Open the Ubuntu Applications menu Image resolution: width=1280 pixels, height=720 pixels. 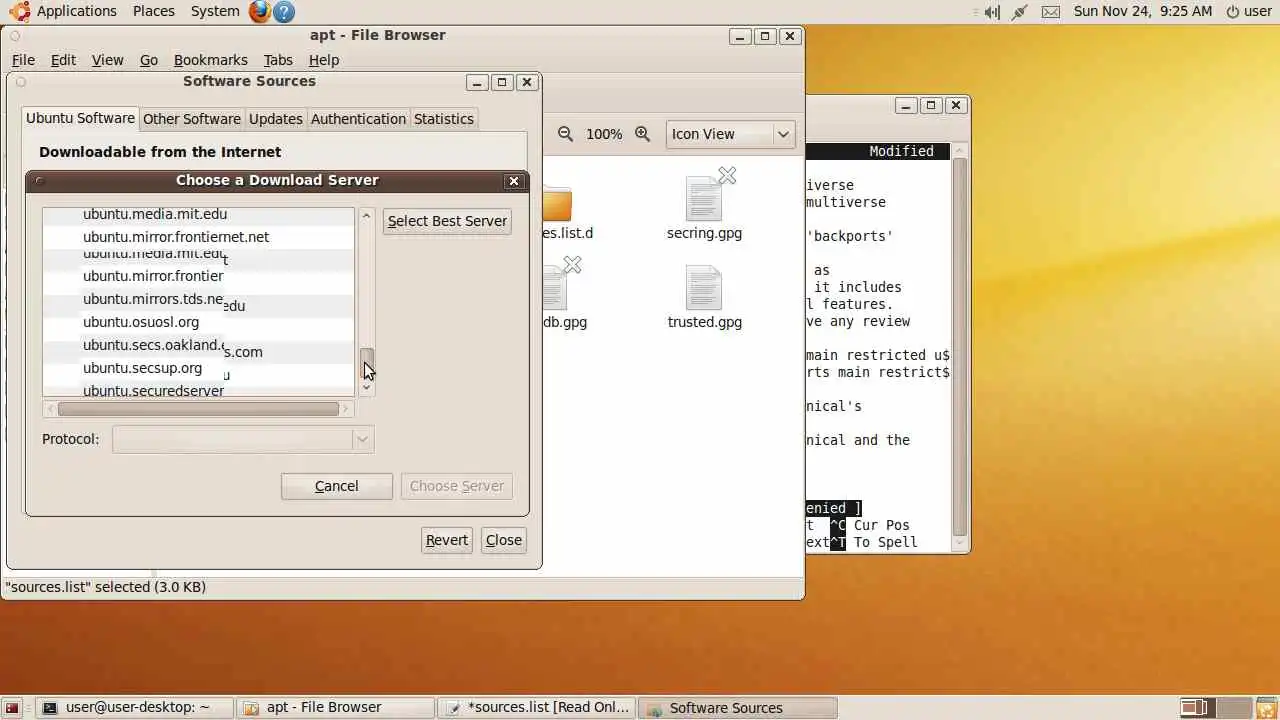pos(64,11)
